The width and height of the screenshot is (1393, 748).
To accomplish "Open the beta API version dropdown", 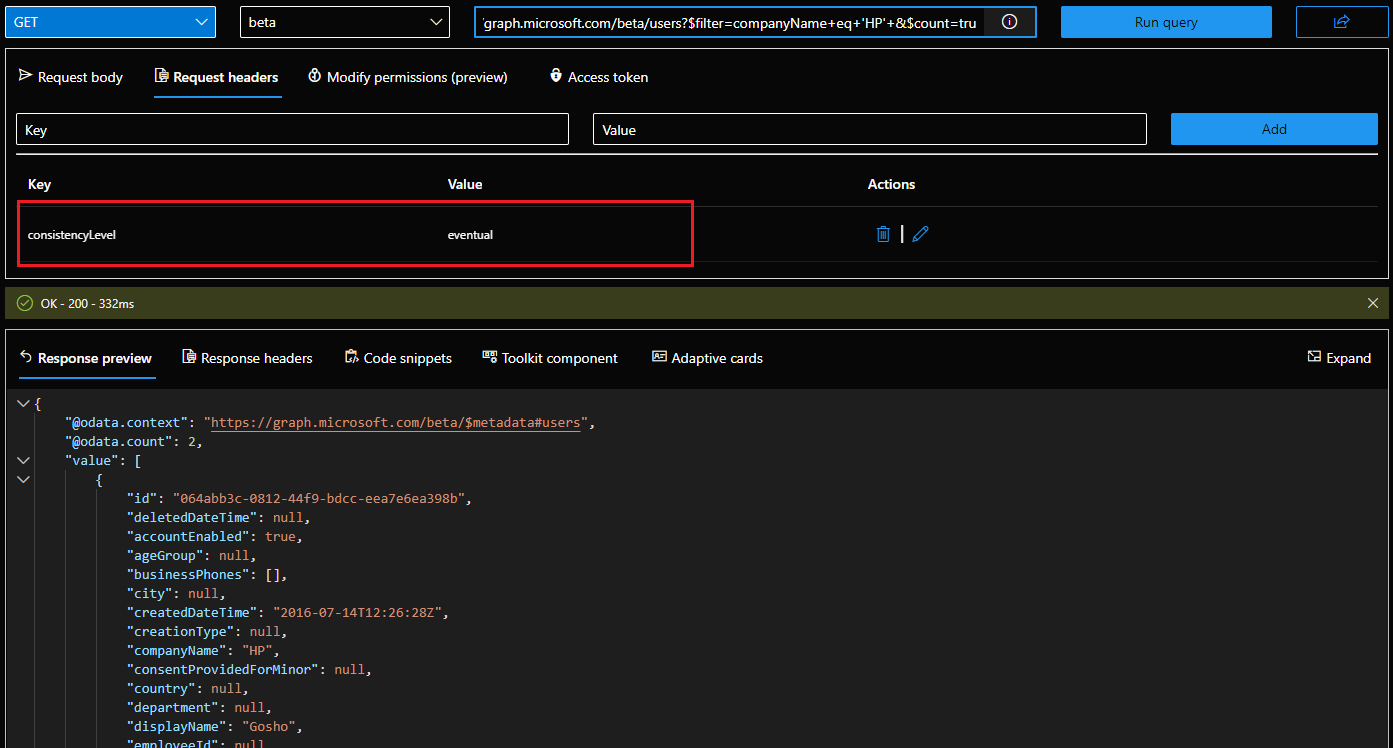I will pyautogui.click(x=345, y=22).
